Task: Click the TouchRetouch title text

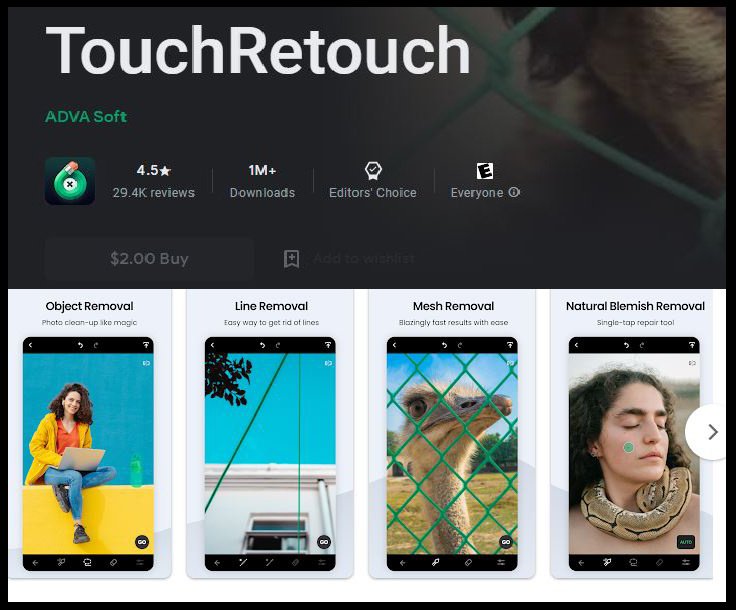Action: [258, 50]
